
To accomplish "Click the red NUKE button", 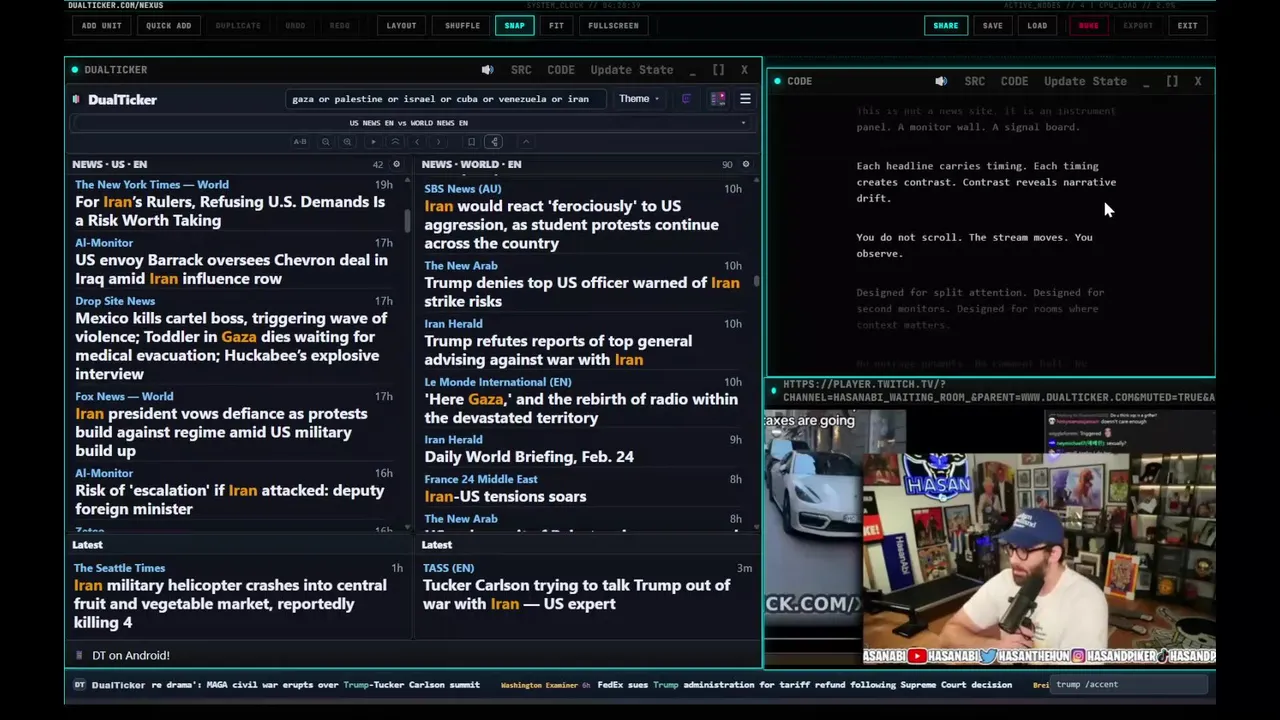I will click(1088, 25).
